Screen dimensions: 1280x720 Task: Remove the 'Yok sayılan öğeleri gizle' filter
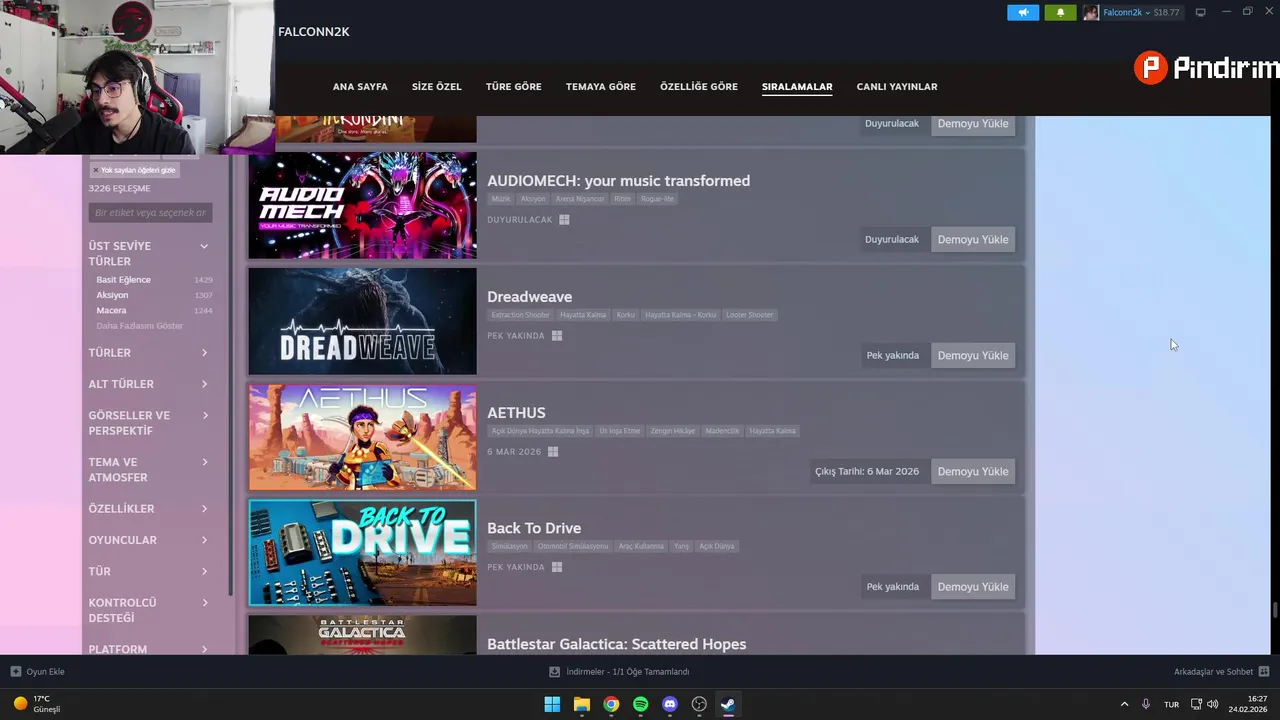click(x=96, y=170)
